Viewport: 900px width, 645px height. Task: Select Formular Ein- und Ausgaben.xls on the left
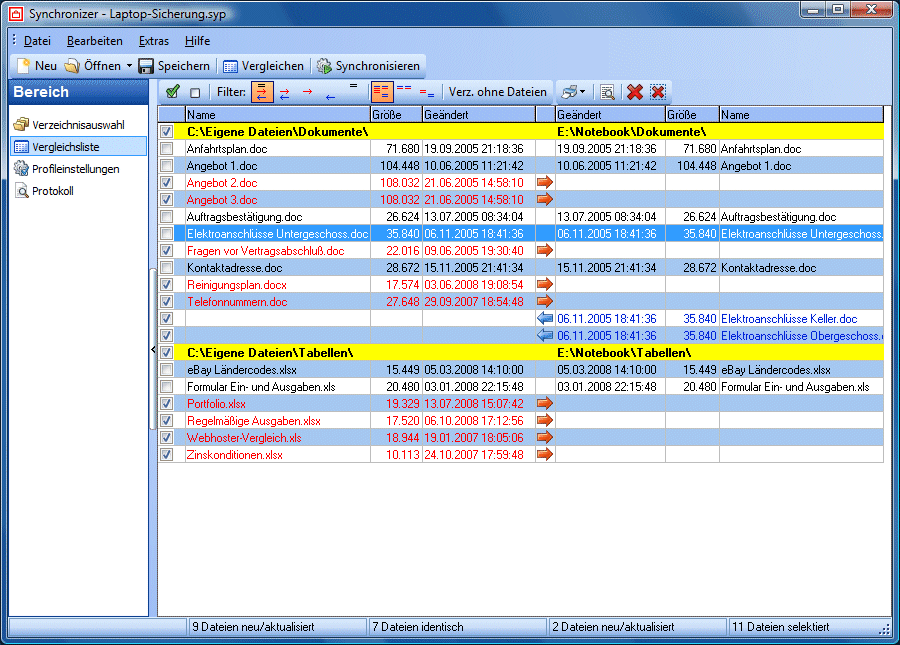[261, 387]
